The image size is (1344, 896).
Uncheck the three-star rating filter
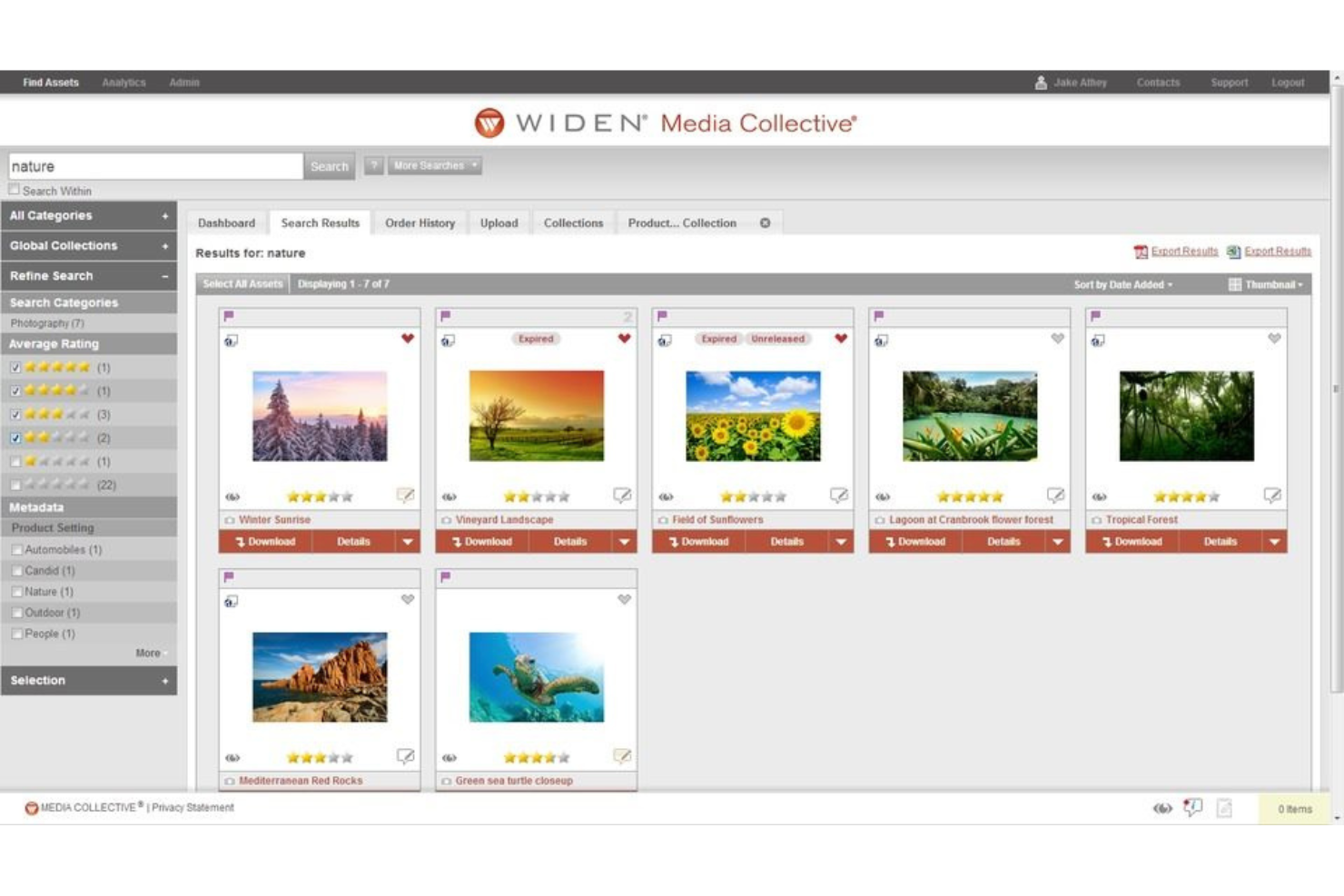click(x=15, y=415)
